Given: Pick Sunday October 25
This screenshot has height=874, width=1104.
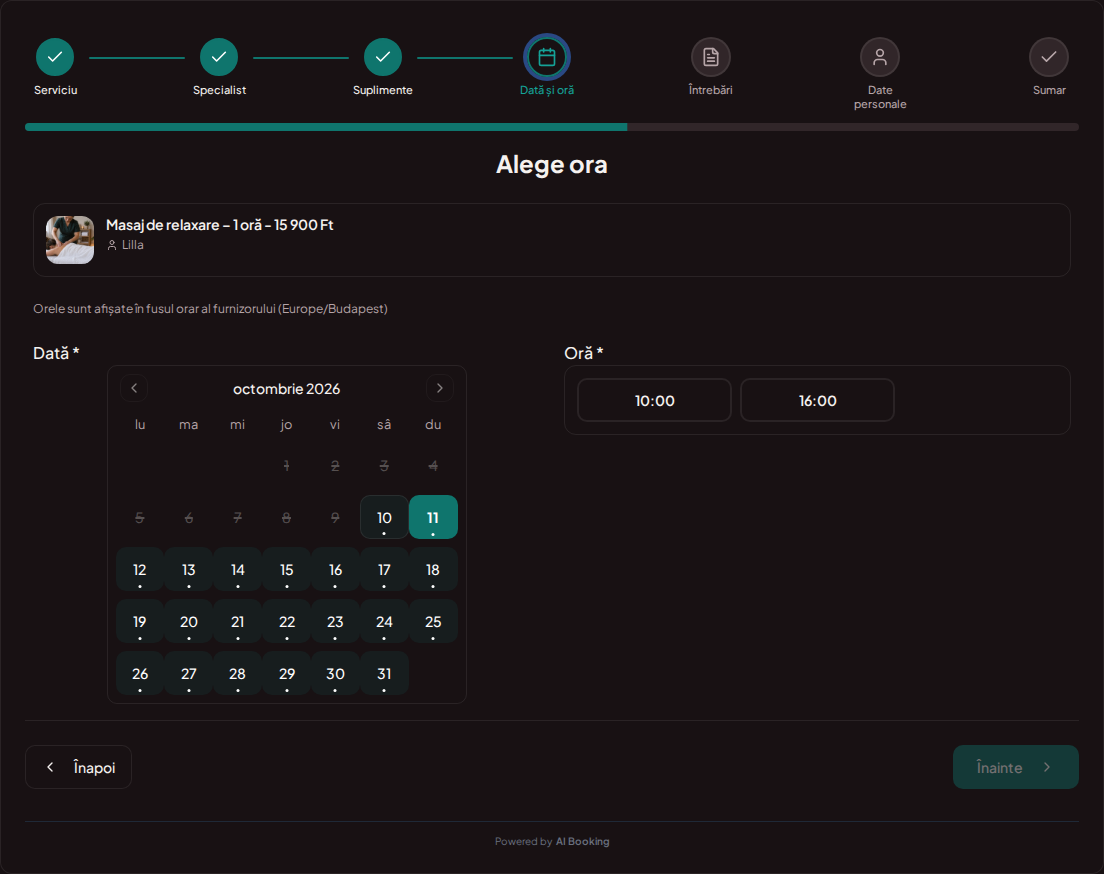Looking at the screenshot, I should point(433,622).
